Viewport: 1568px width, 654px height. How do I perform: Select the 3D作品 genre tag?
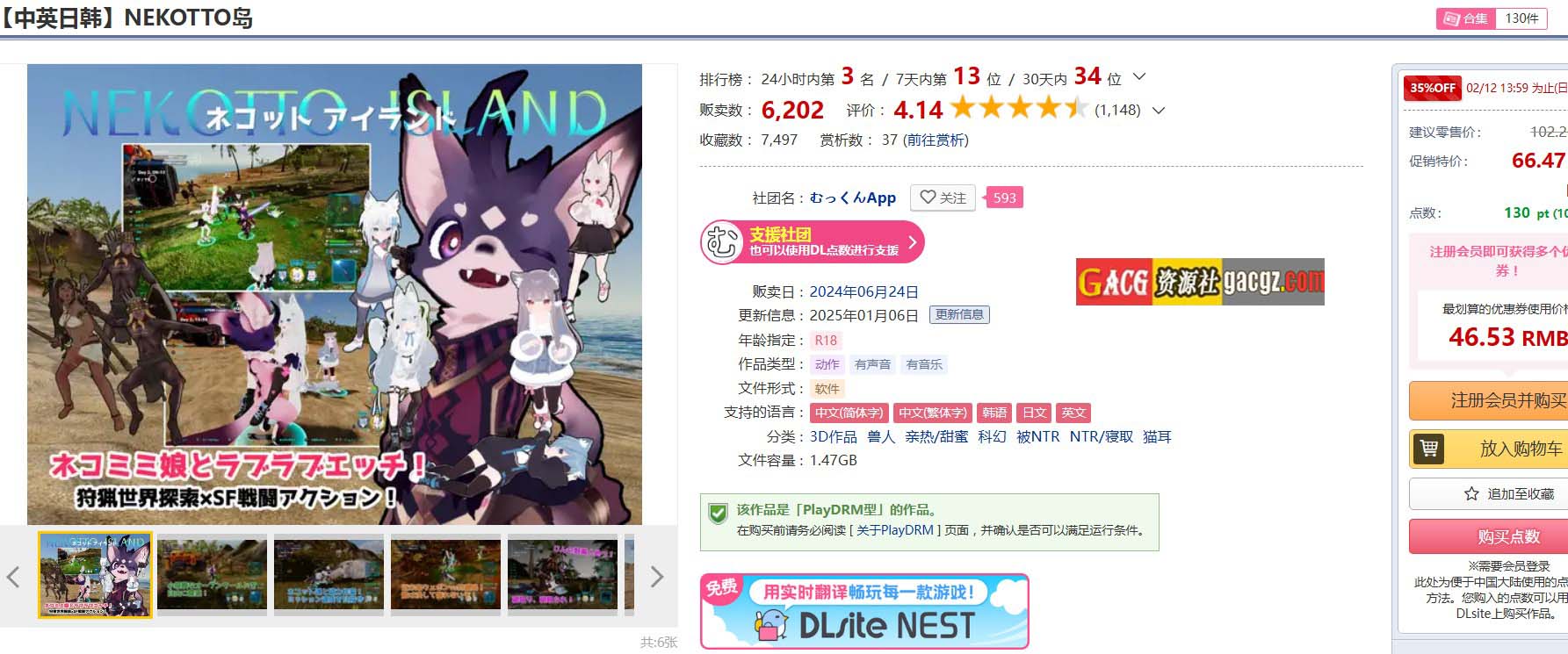coord(833,436)
